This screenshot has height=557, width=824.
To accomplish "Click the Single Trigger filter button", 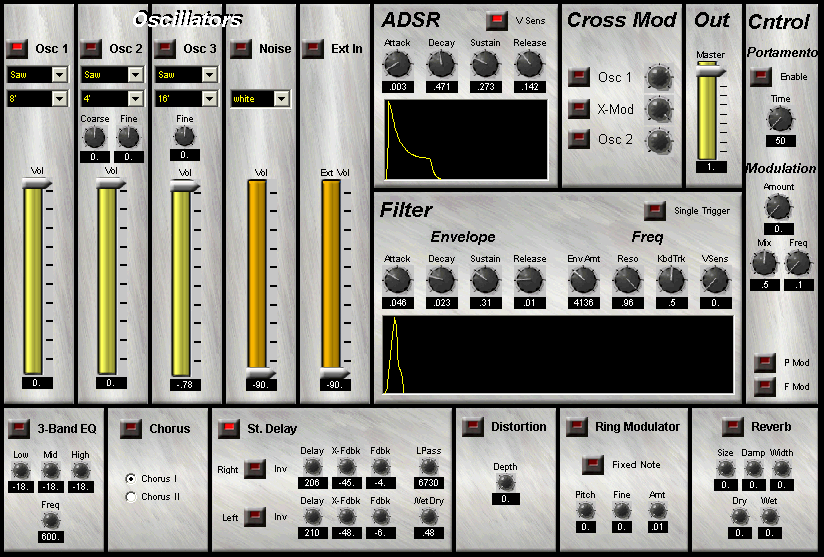I will [655, 211].
